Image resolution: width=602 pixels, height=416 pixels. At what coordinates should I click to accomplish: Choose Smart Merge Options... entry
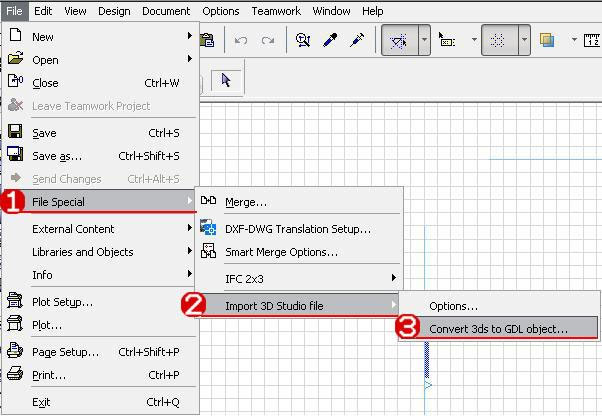[x=299, y=252]
